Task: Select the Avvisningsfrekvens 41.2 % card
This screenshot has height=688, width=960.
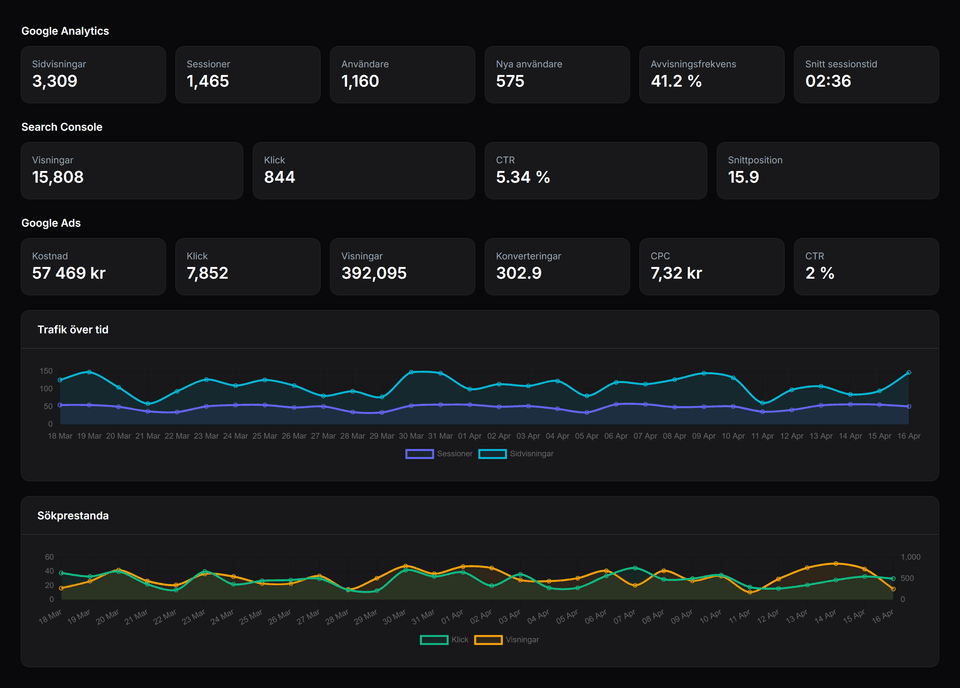Action: pyautogui.click(x=711, y=74)
